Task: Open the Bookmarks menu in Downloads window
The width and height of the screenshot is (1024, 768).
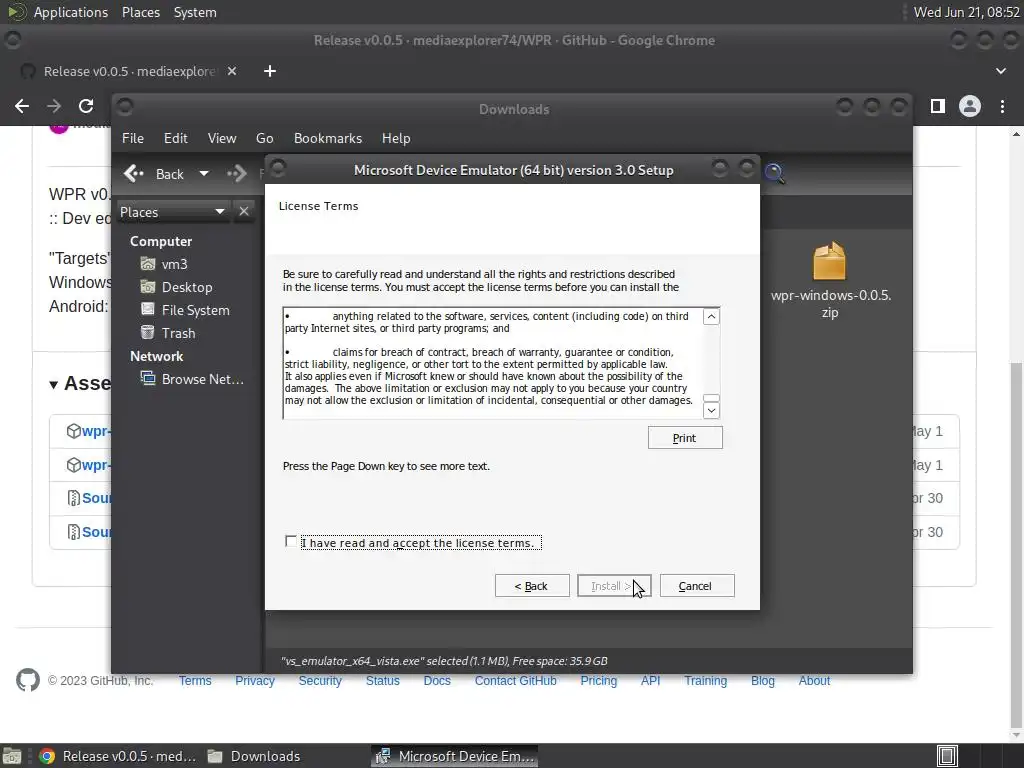Action: tap(328, 138)
